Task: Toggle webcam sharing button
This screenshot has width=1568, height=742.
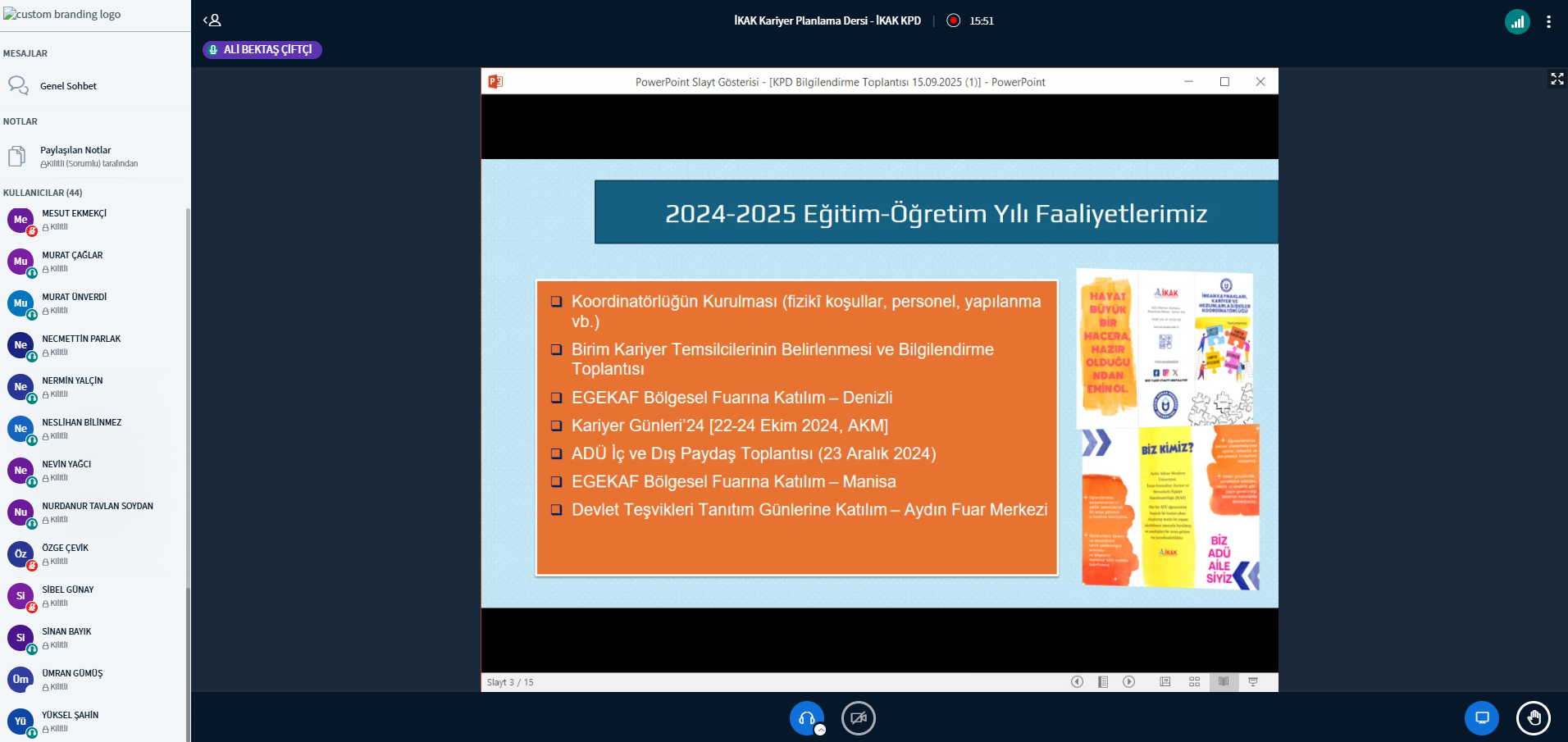Action: 859,718
